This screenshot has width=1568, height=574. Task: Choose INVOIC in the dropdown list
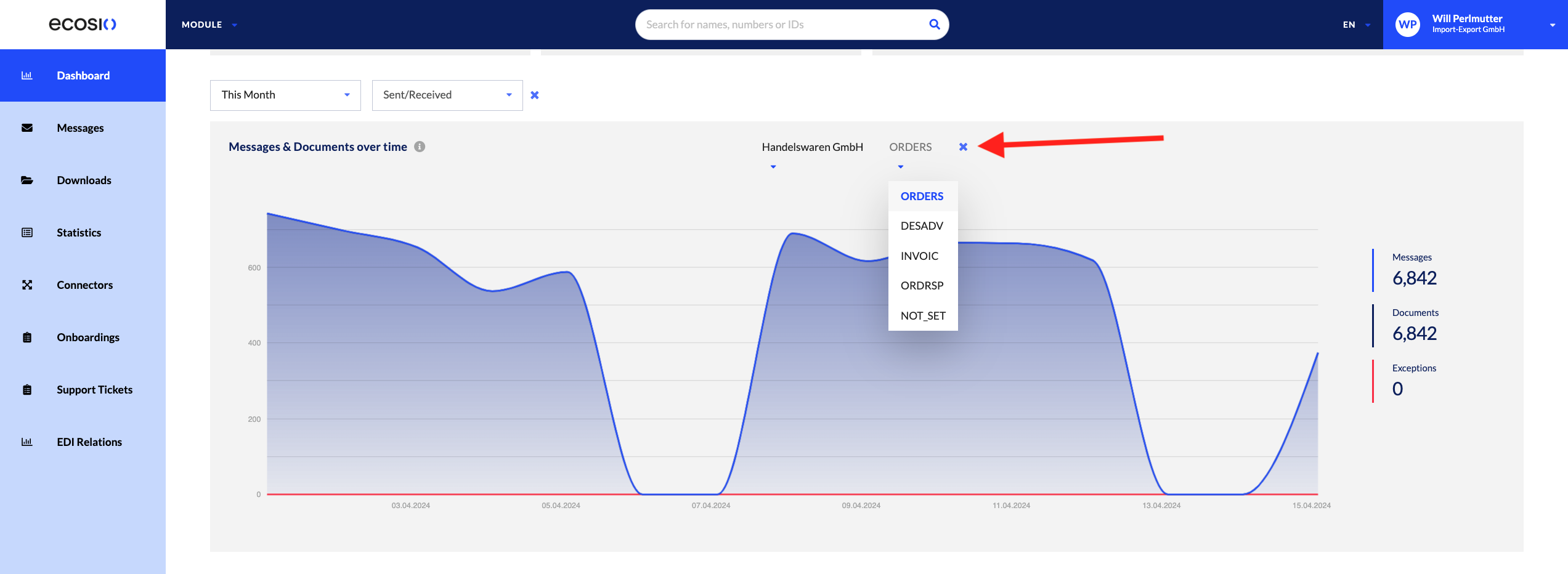(x=920, y=256)
